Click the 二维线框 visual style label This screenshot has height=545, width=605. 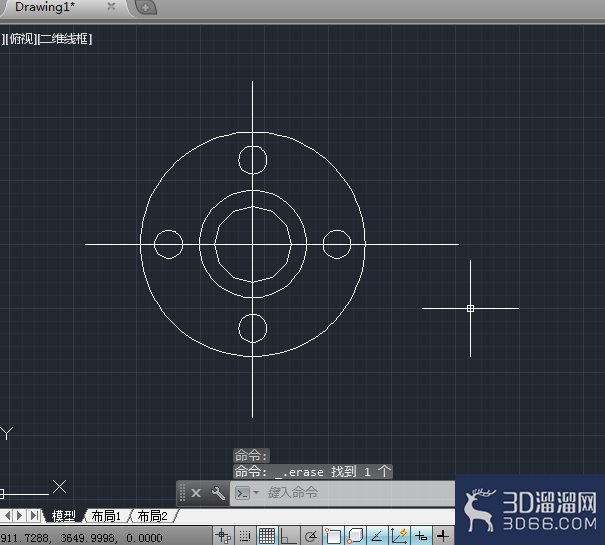(x=65, y=39)
